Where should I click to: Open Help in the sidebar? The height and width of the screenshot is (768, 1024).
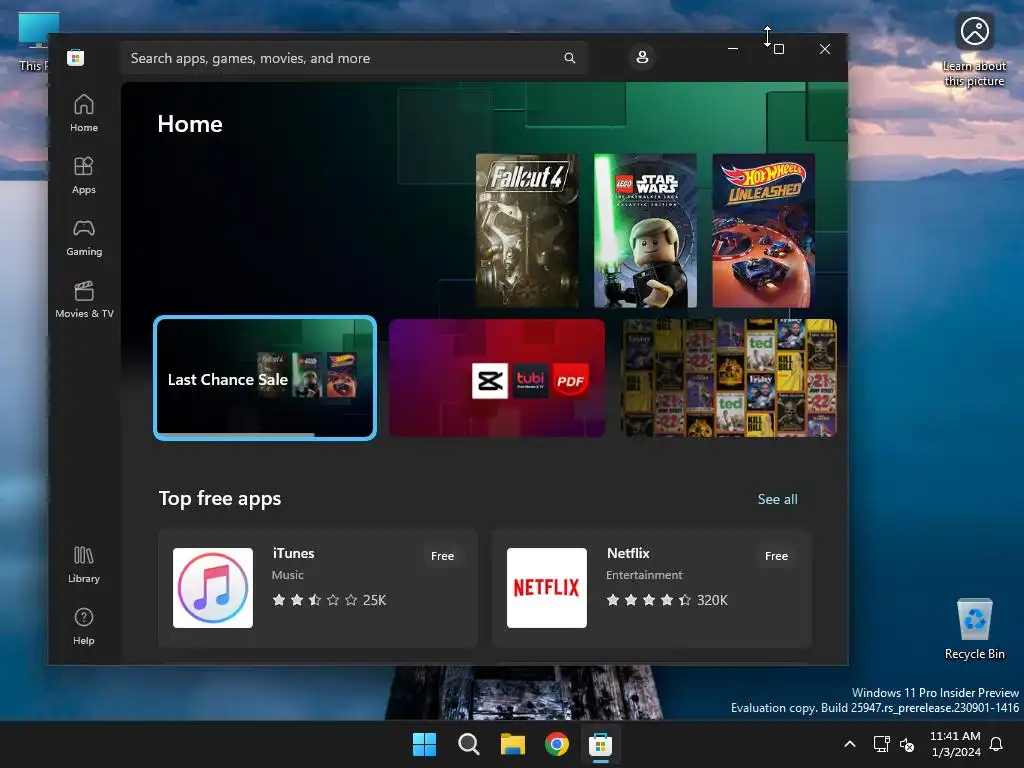84,626
